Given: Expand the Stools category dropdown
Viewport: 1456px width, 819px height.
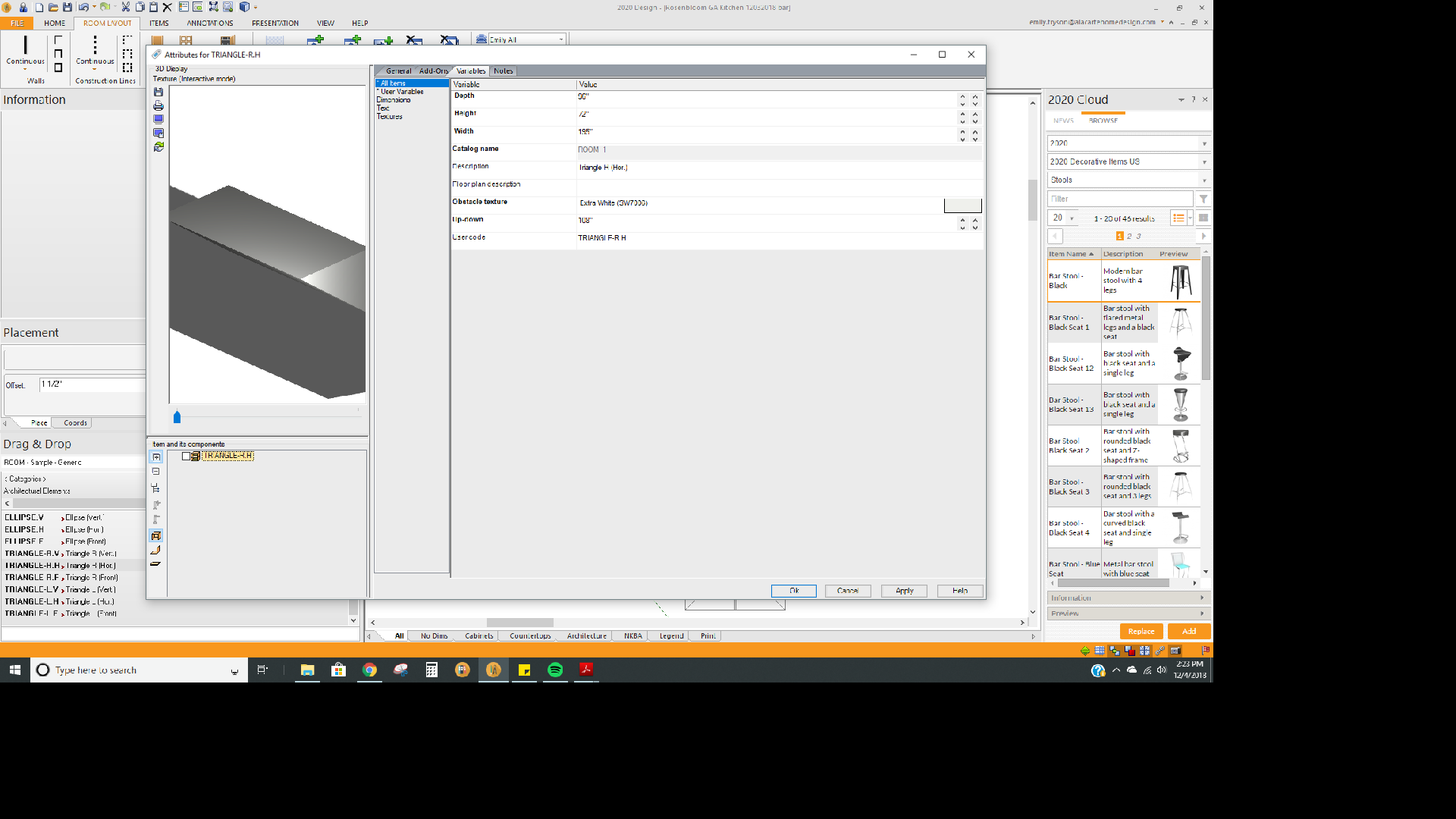Looking at the screenshot, I should (1203, 180).
